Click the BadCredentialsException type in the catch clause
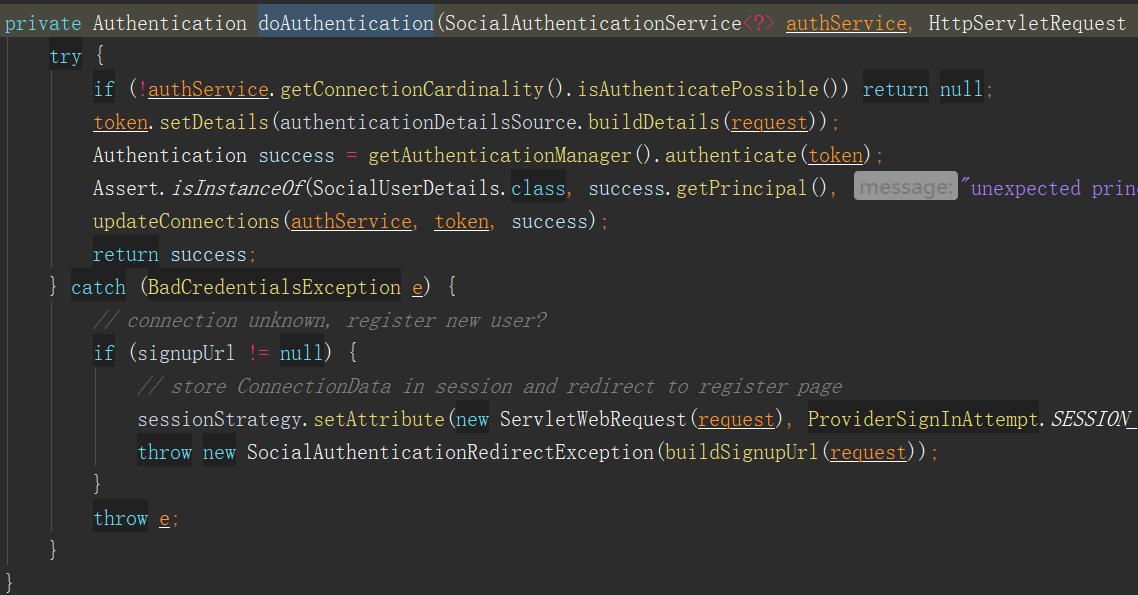 pos(274,287)
